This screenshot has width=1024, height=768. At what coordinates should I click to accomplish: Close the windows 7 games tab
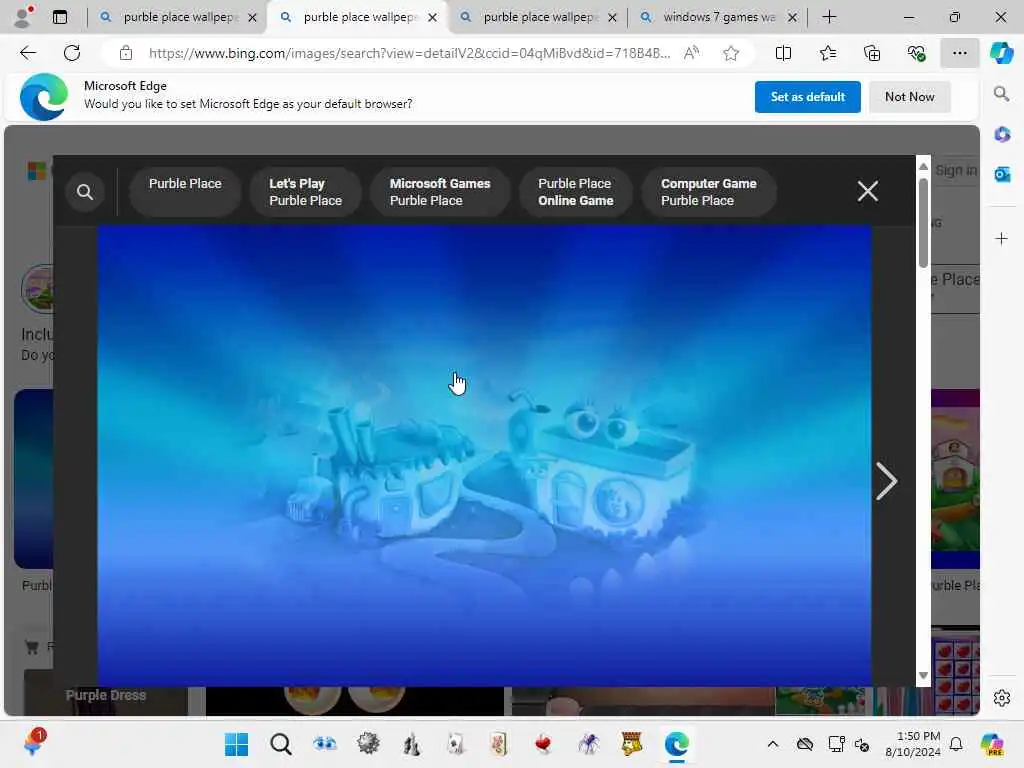point(792,18)
